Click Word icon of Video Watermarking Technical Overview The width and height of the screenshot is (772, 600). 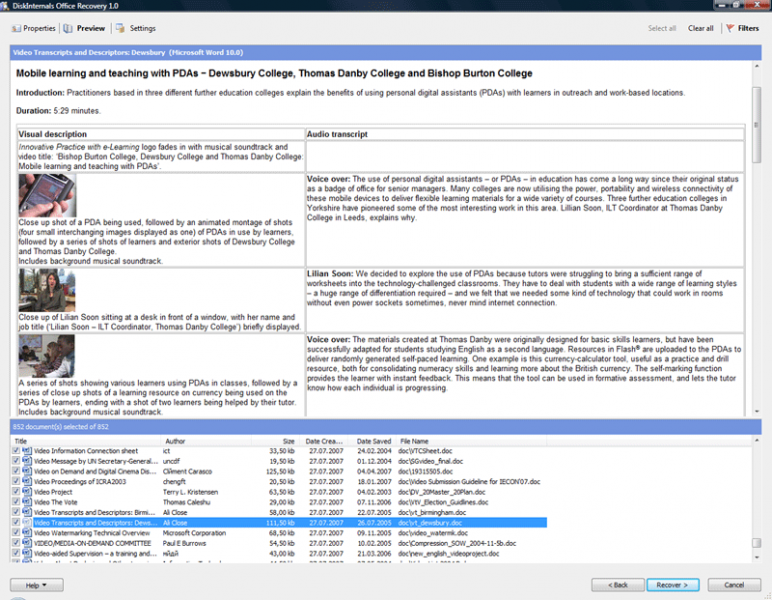pyautogui.click(x=27, y=533)
